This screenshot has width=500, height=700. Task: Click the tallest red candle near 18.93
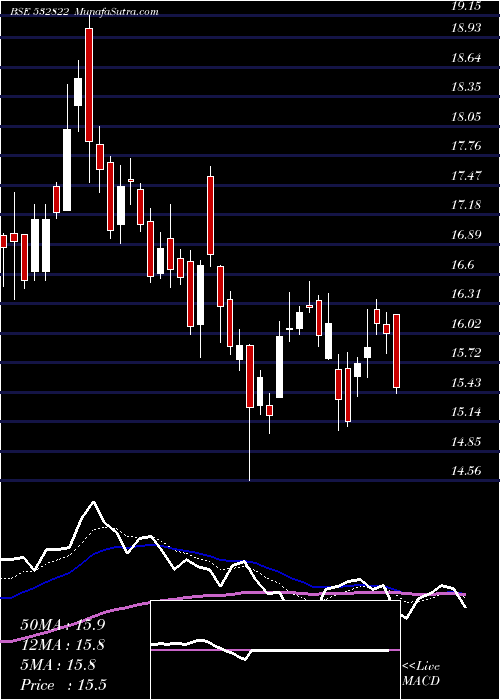click(x=89, y=85)
